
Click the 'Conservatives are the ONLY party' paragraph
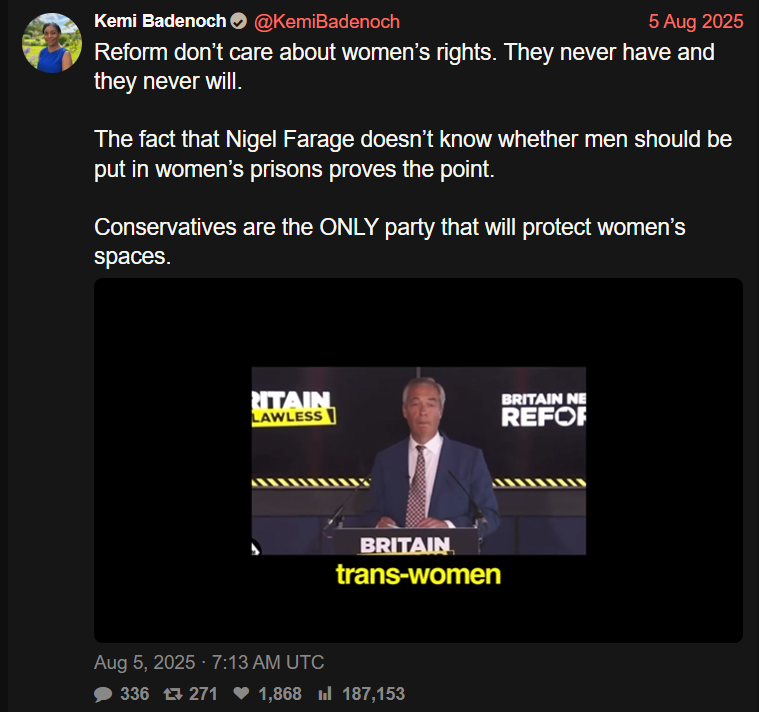(390, 242)
